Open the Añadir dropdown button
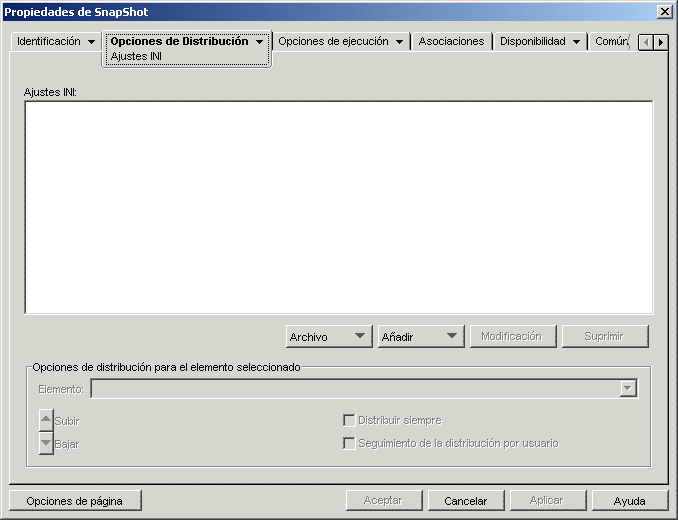The height and width of the screenshot is (520, 678). 421,337
